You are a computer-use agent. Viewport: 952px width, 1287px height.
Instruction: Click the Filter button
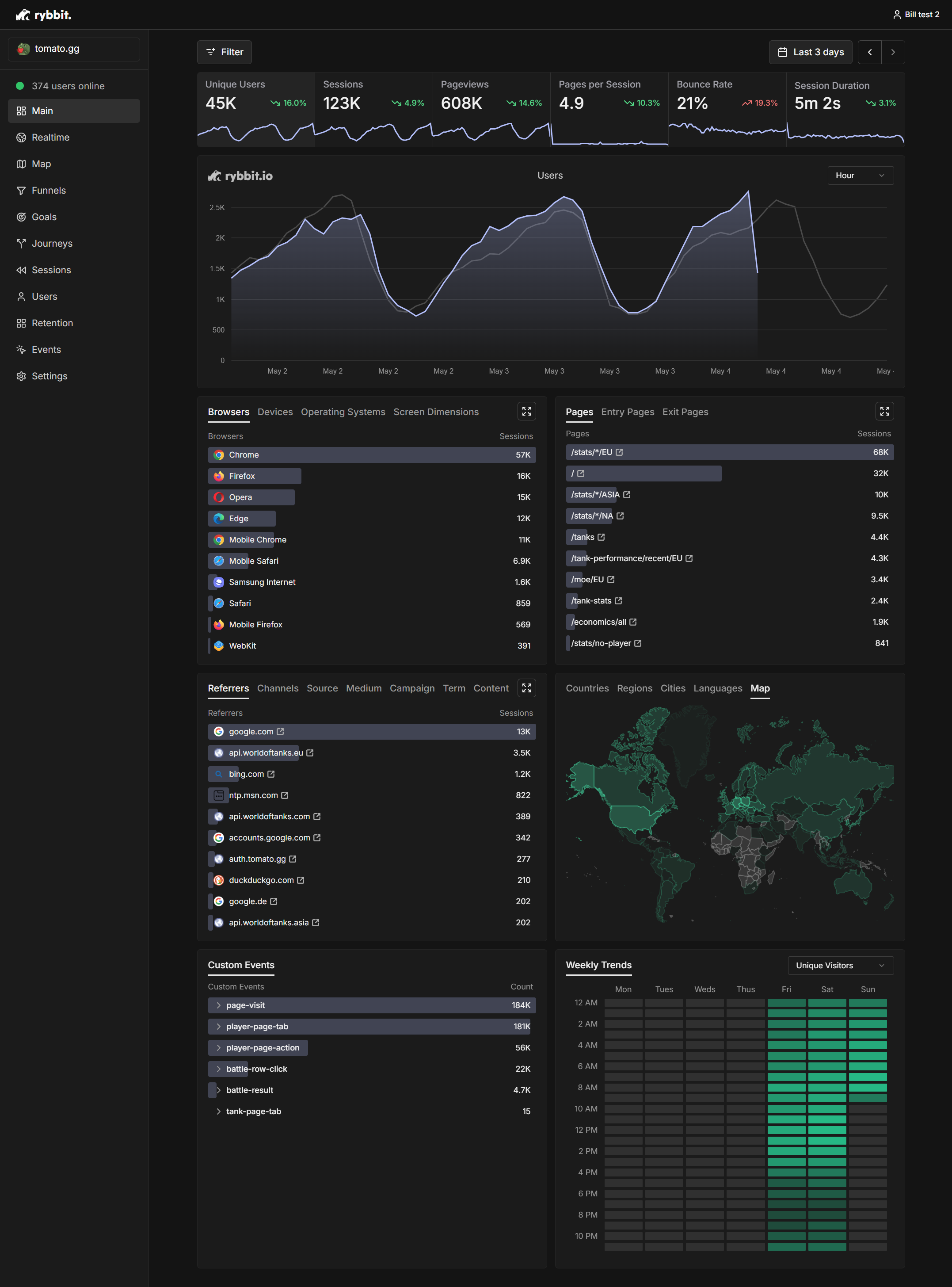[x=224, y=52]
